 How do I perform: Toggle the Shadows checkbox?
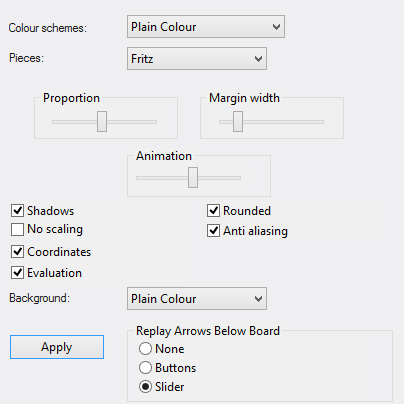(17, 211)
